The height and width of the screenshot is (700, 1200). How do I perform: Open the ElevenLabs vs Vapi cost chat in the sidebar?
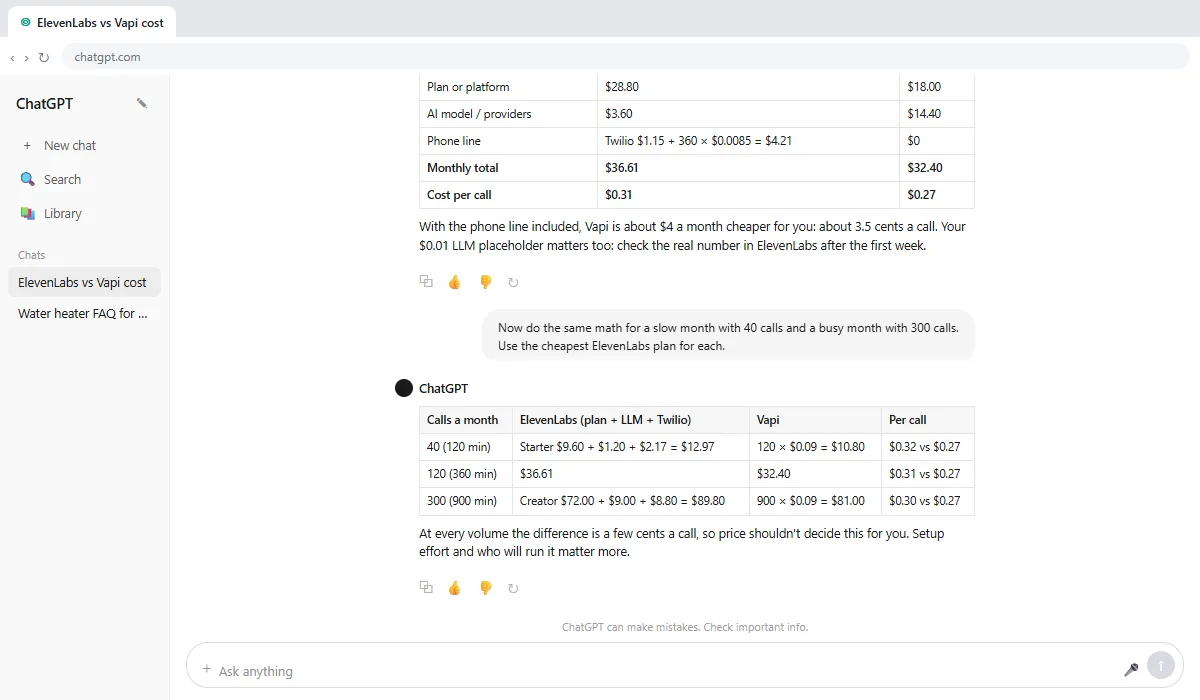(x=84, y=282)
